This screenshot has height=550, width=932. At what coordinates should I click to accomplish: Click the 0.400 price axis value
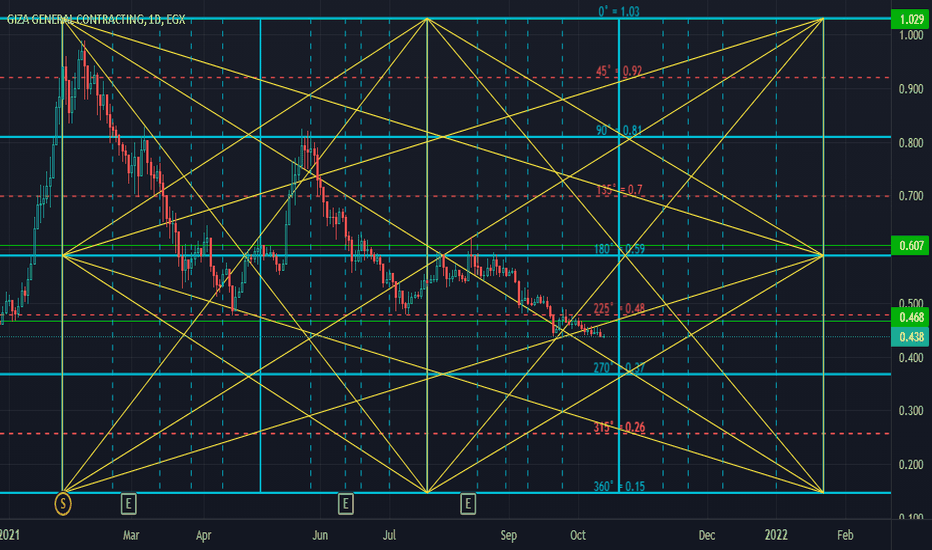click(x=911, y=357)
